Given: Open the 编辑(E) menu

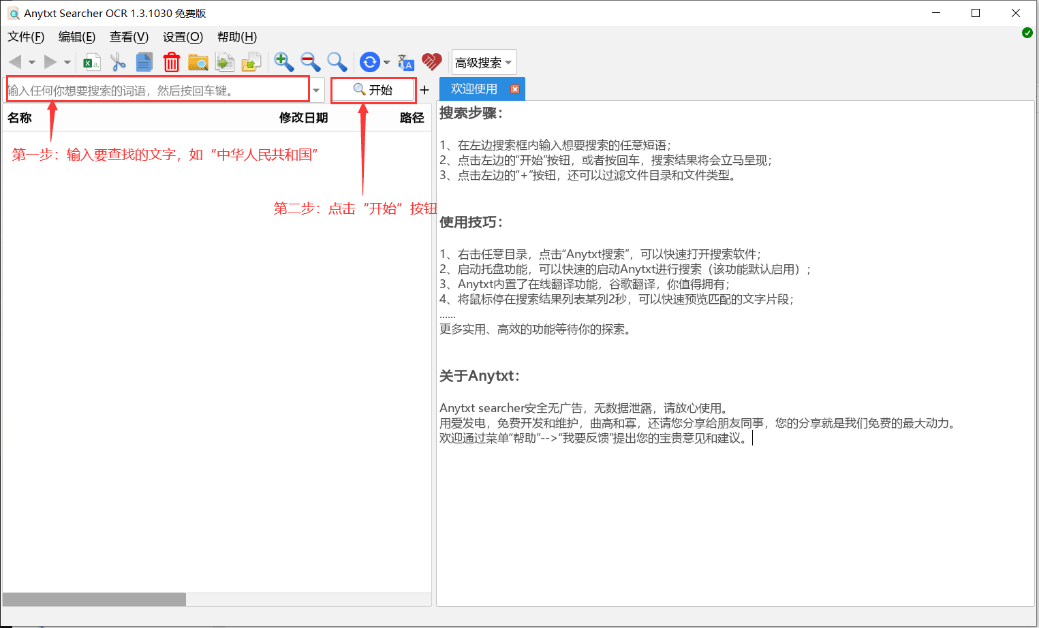Looking at the screenshot, I should [77, 37].
